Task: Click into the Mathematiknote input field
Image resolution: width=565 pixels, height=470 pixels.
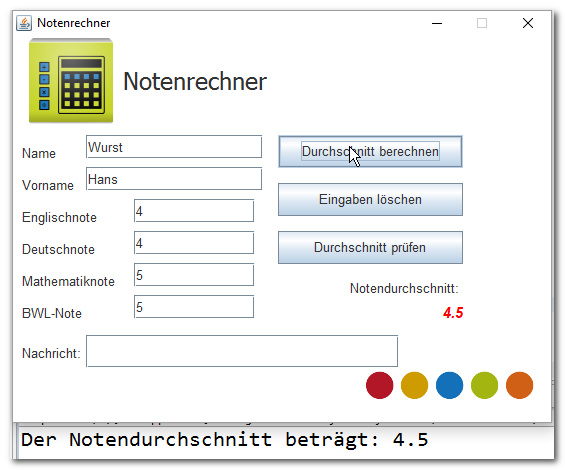Action: tap(194, 275)
